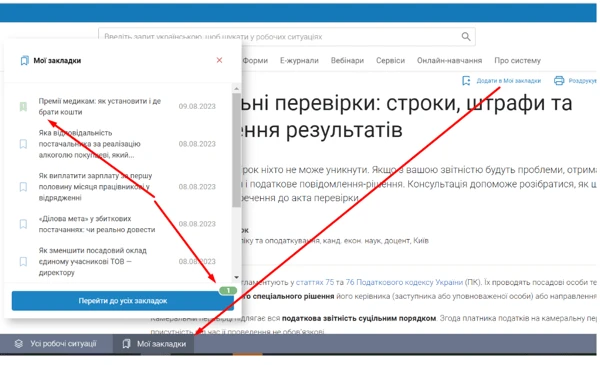Click Перейти до усіх закладок button
Screen dimensions: 600x365
click(x=122, y=301)
